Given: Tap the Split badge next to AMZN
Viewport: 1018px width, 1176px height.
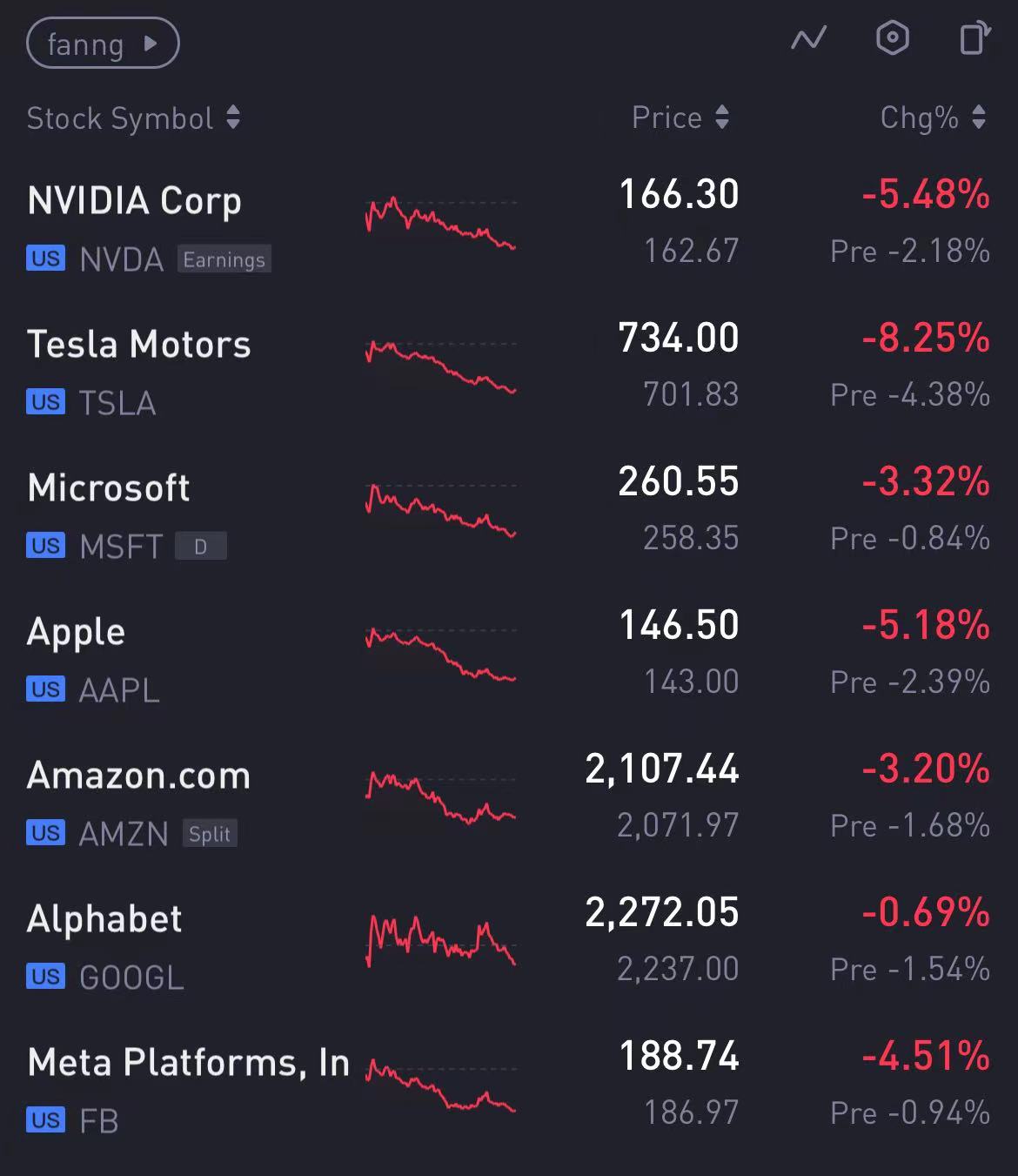Looking at the screenshot, I should point(210,834).
